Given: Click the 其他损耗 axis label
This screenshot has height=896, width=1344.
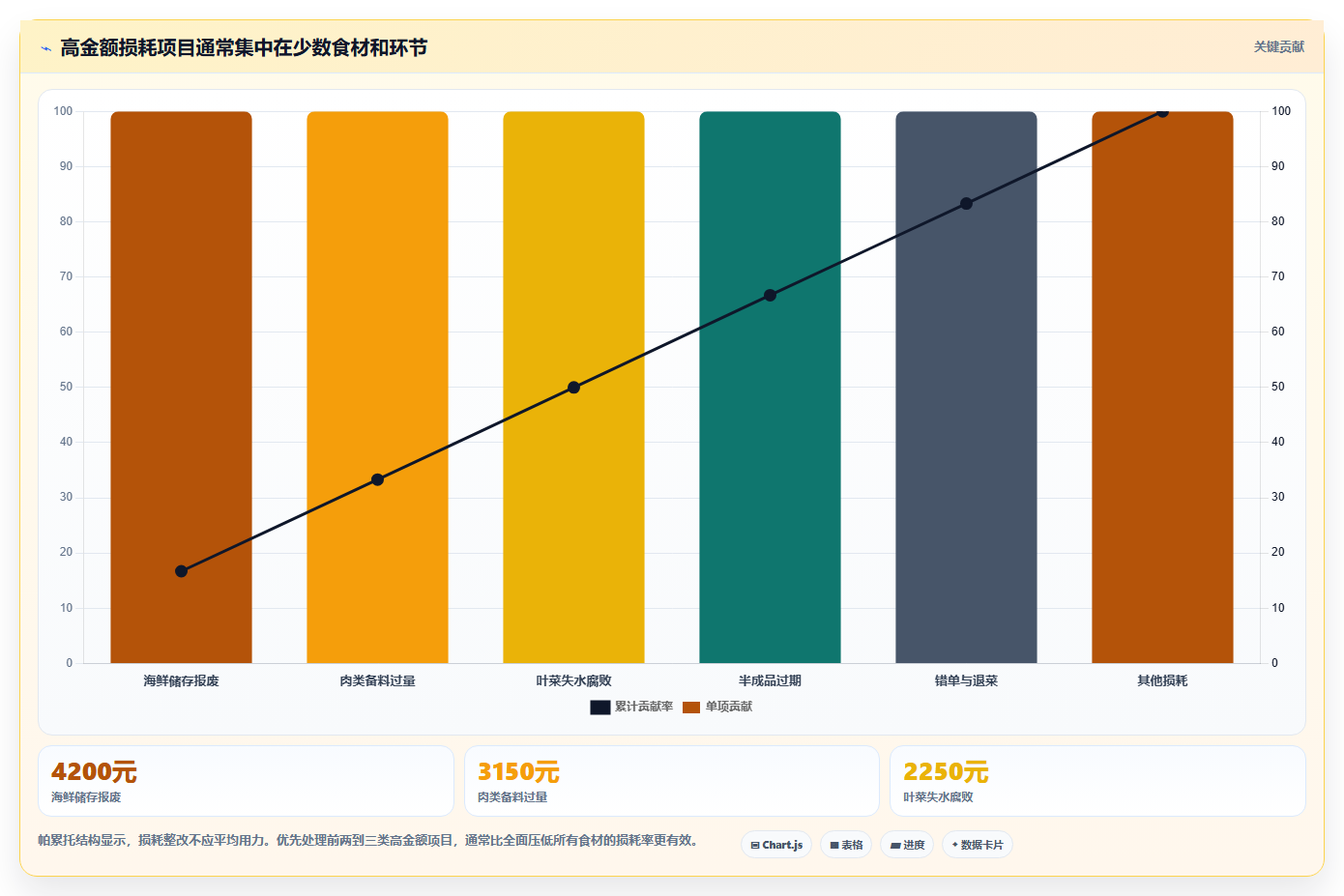Looking at the screenshot, I should click(1162, 680).
